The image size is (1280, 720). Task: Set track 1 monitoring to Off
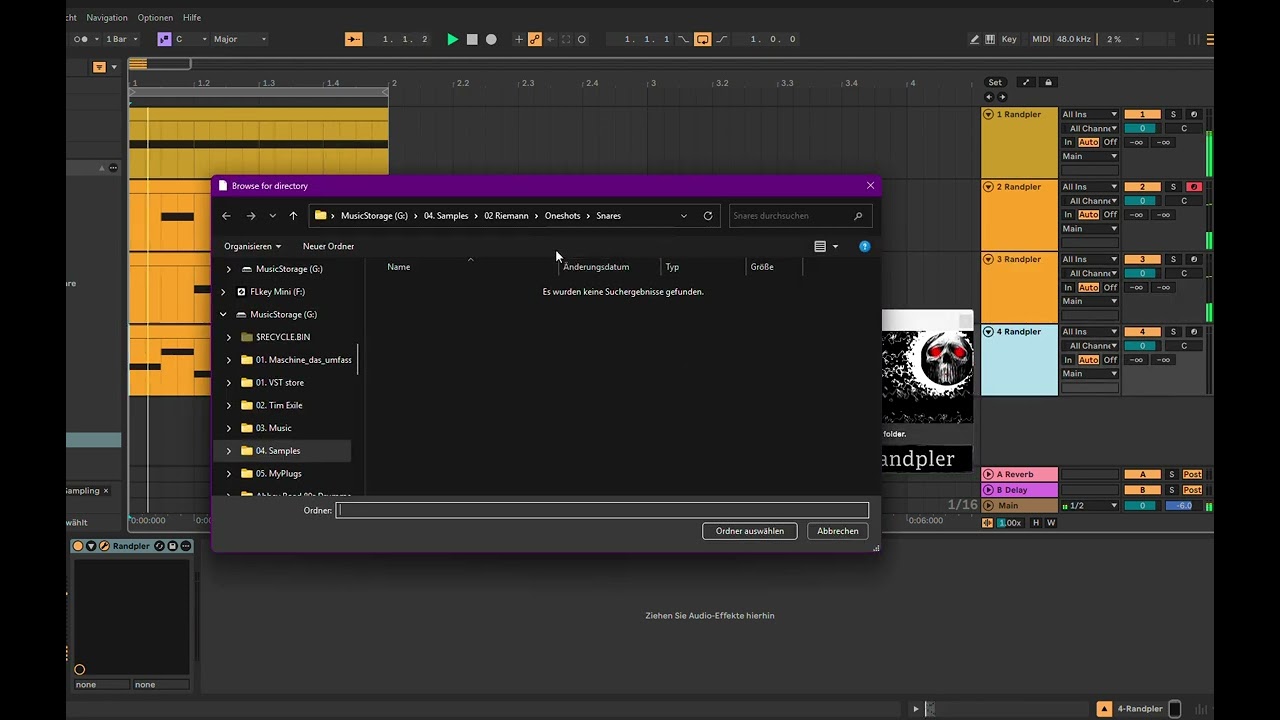[x=1110, y=143]
